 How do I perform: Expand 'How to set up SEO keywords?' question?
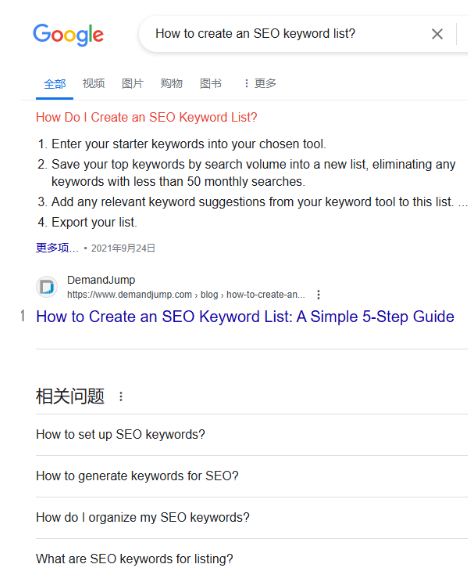[252, 435]
